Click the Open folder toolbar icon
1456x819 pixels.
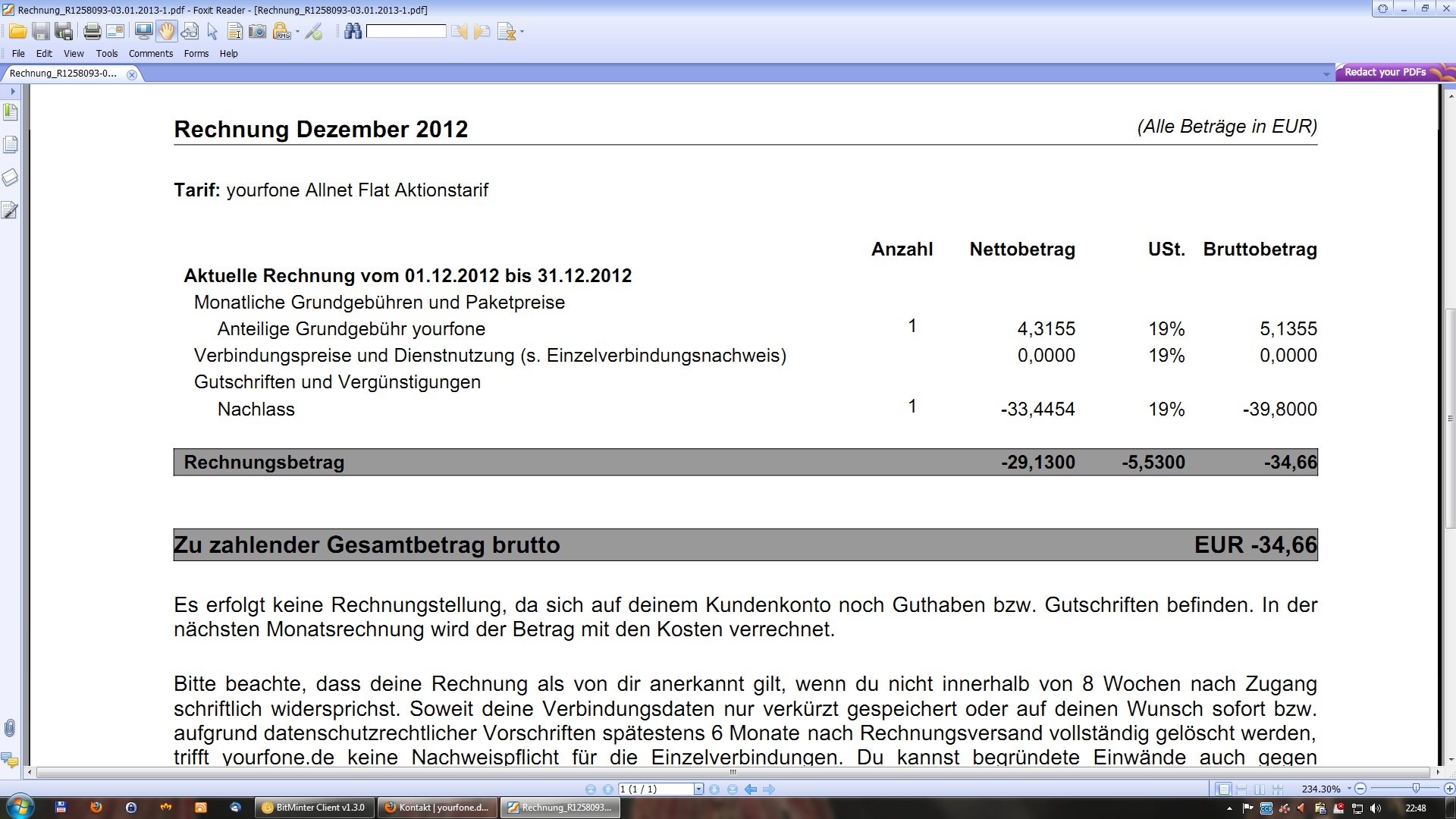17,31
